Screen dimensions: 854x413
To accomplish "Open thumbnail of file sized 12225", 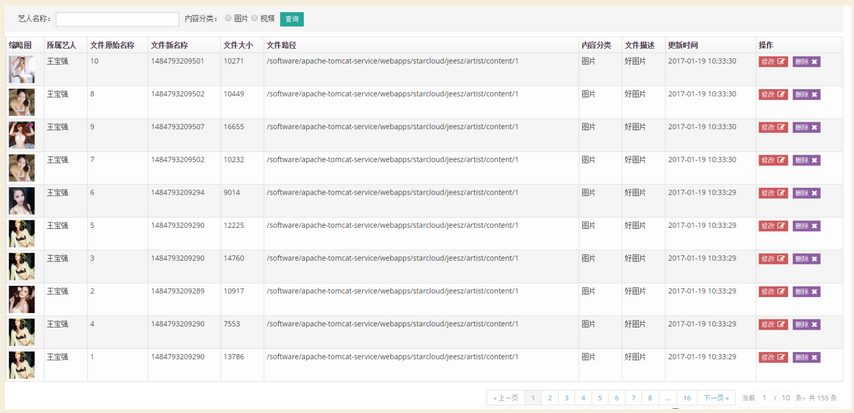I will click(22, 233).
